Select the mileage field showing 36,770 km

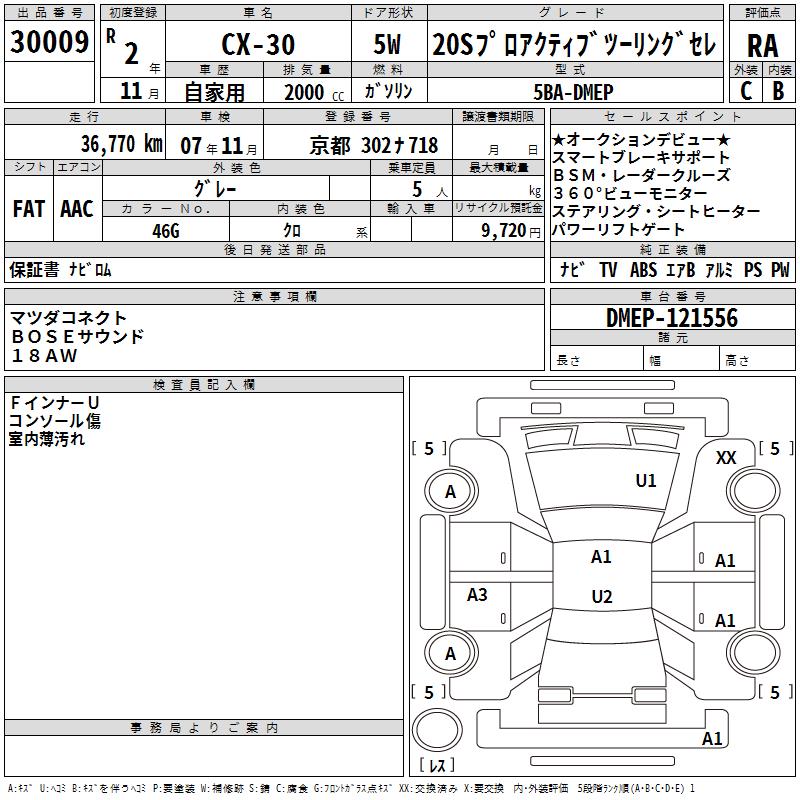pyautogui.click(x=85, y=142)
